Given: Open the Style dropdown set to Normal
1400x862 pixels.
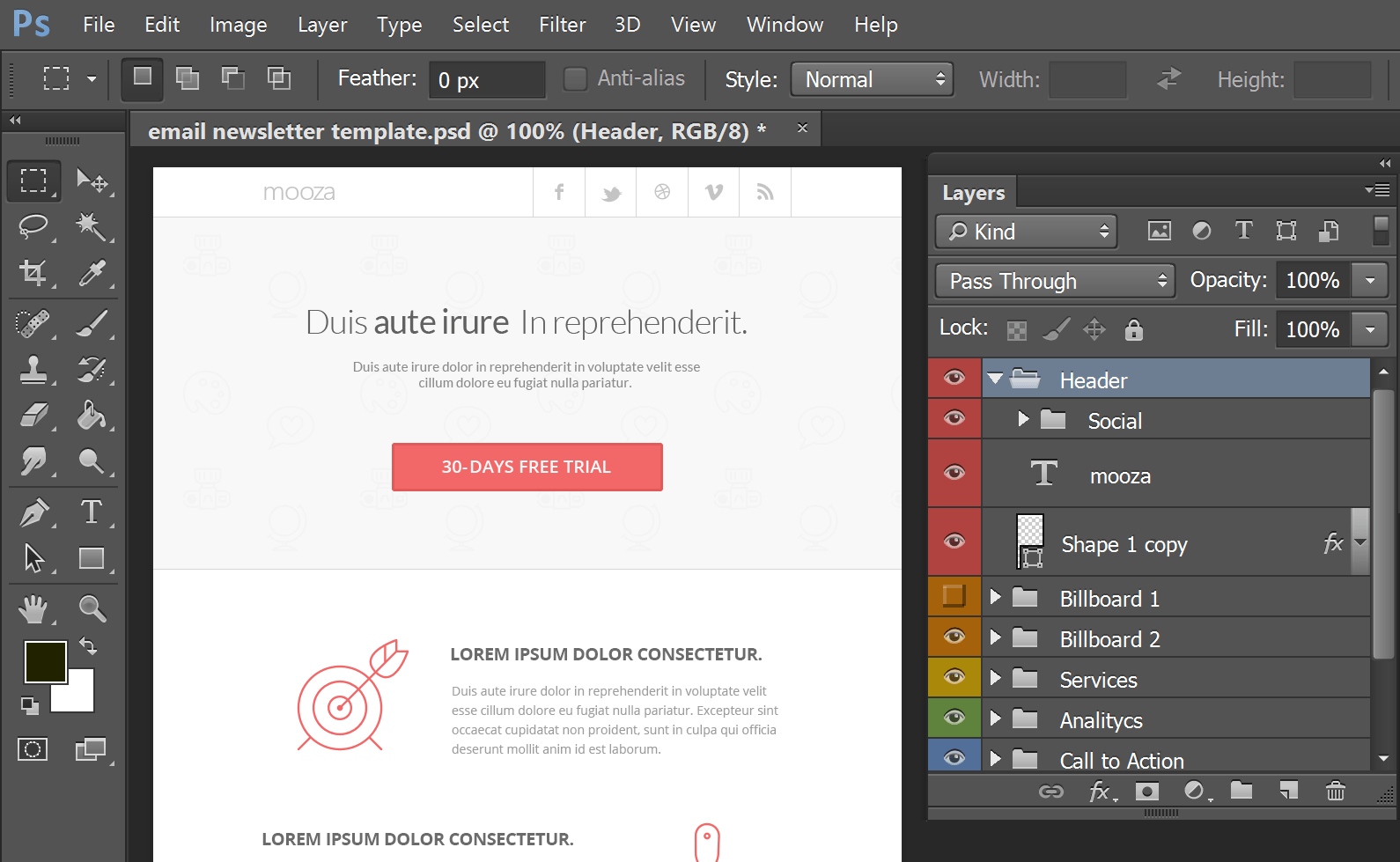Looking at the screenshot, I should click(x=873, y=79).
